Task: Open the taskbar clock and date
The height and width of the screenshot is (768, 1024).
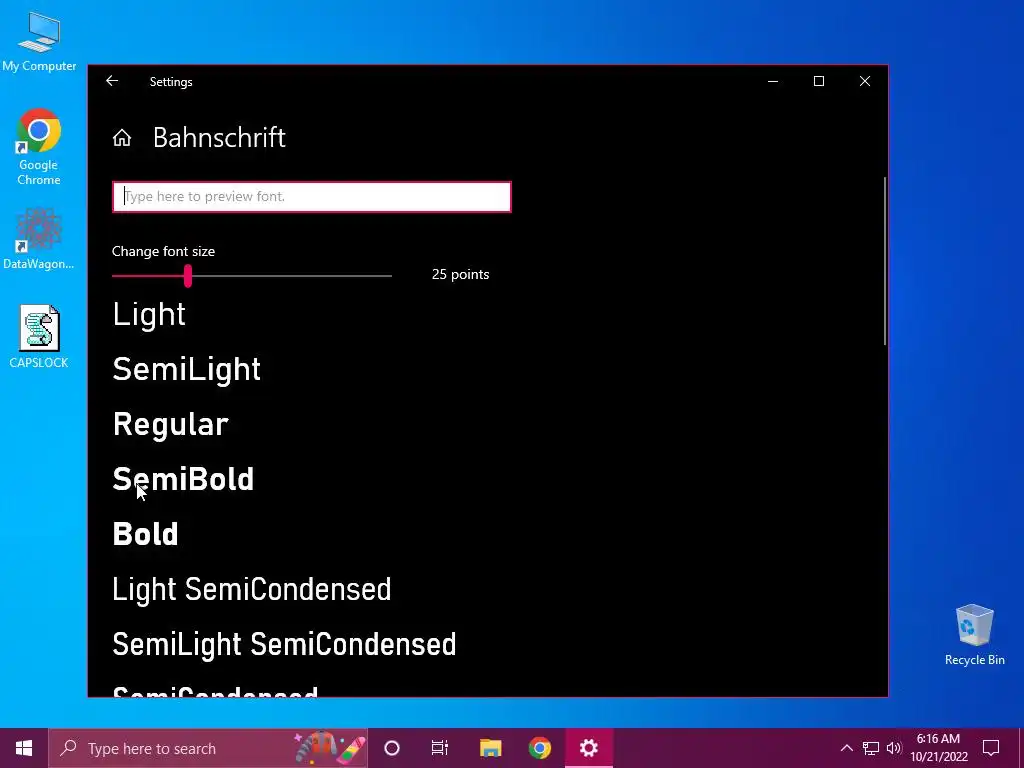Action: click(939, 748)
